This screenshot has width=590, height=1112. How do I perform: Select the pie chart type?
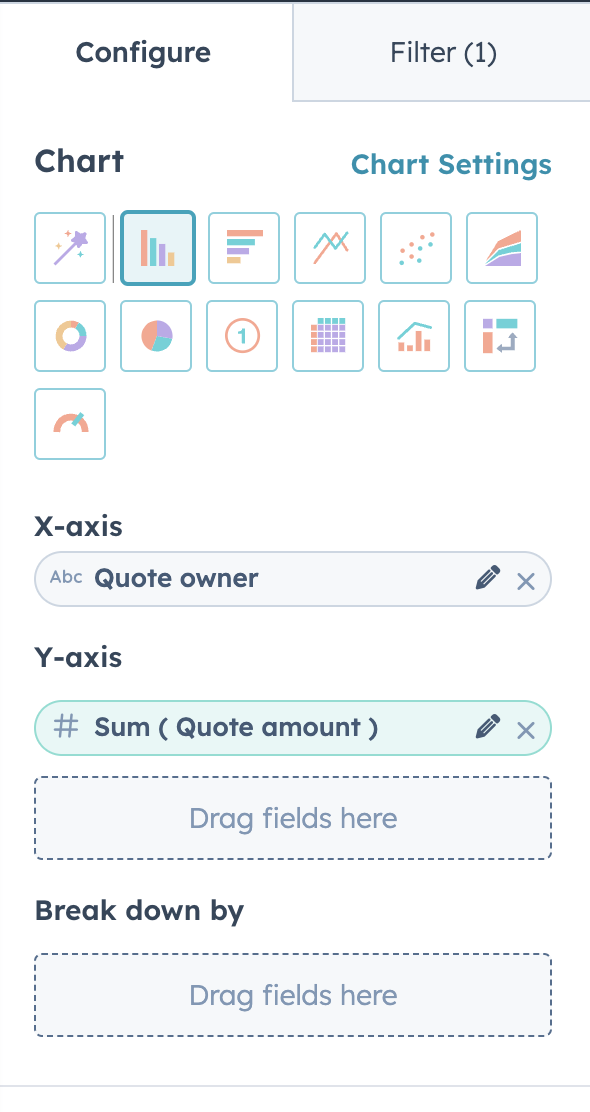click(155, 336)
